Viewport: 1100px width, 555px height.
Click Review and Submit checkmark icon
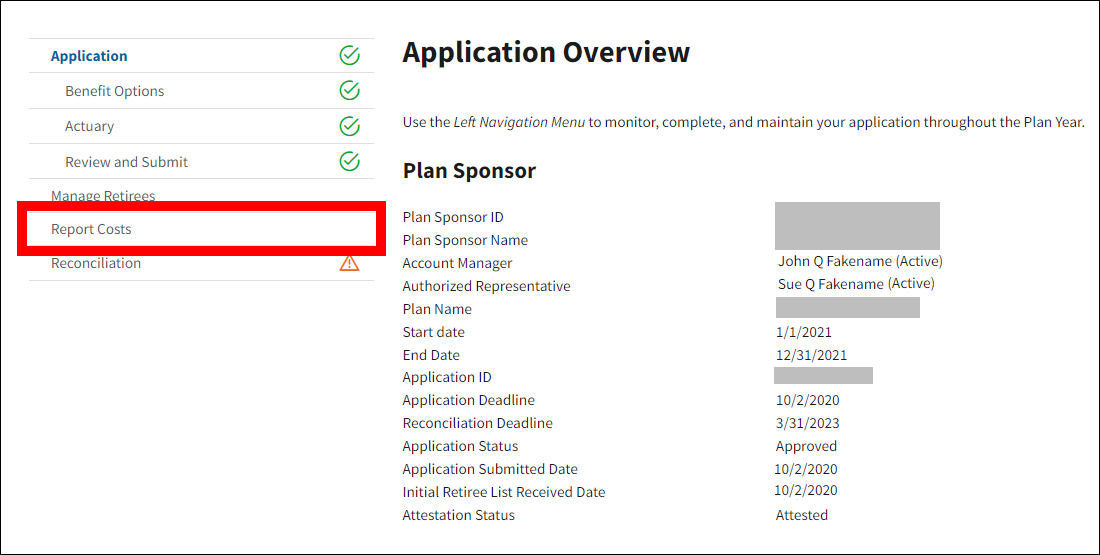pos(349,161)
